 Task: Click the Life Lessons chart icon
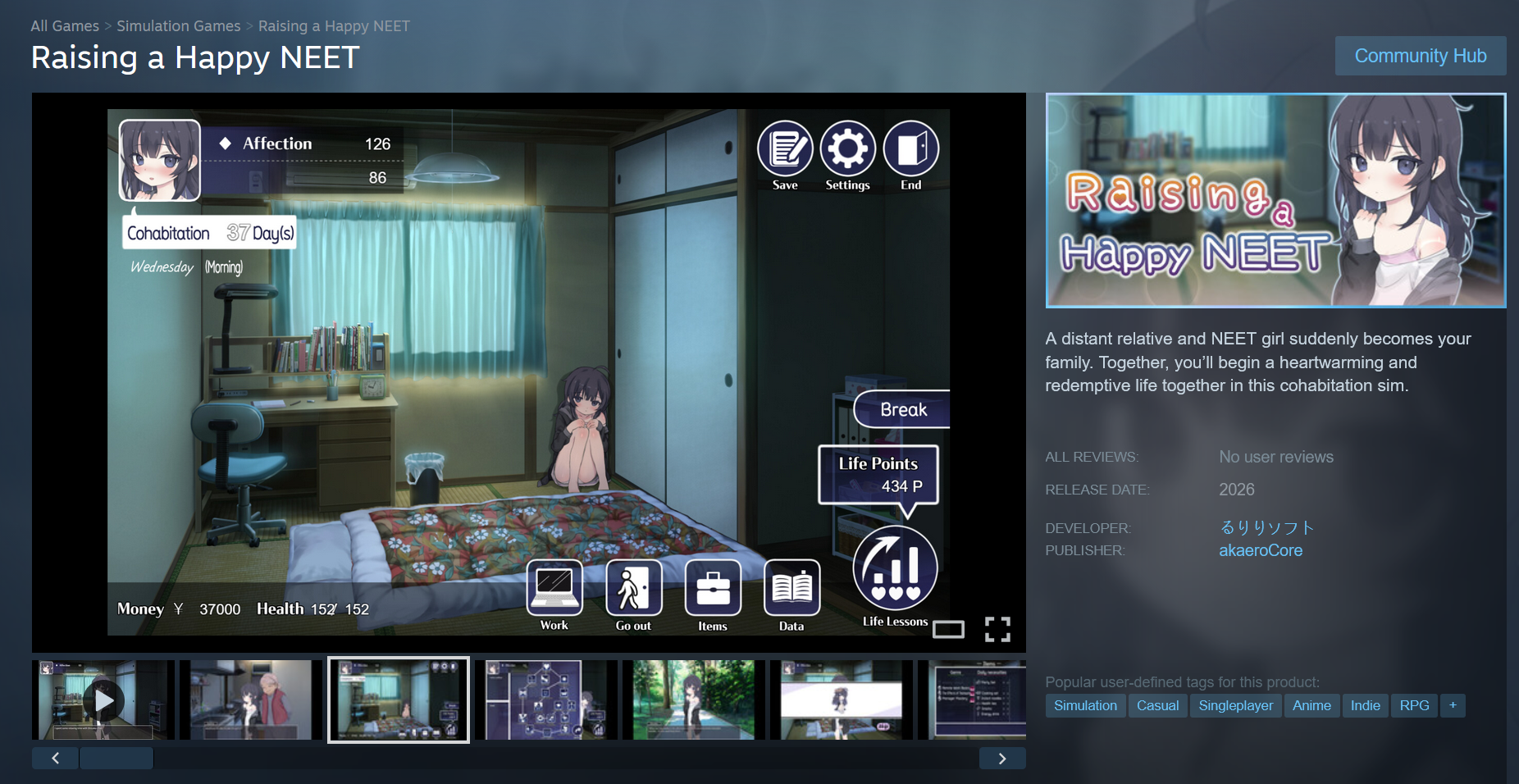tap(895, 567)
